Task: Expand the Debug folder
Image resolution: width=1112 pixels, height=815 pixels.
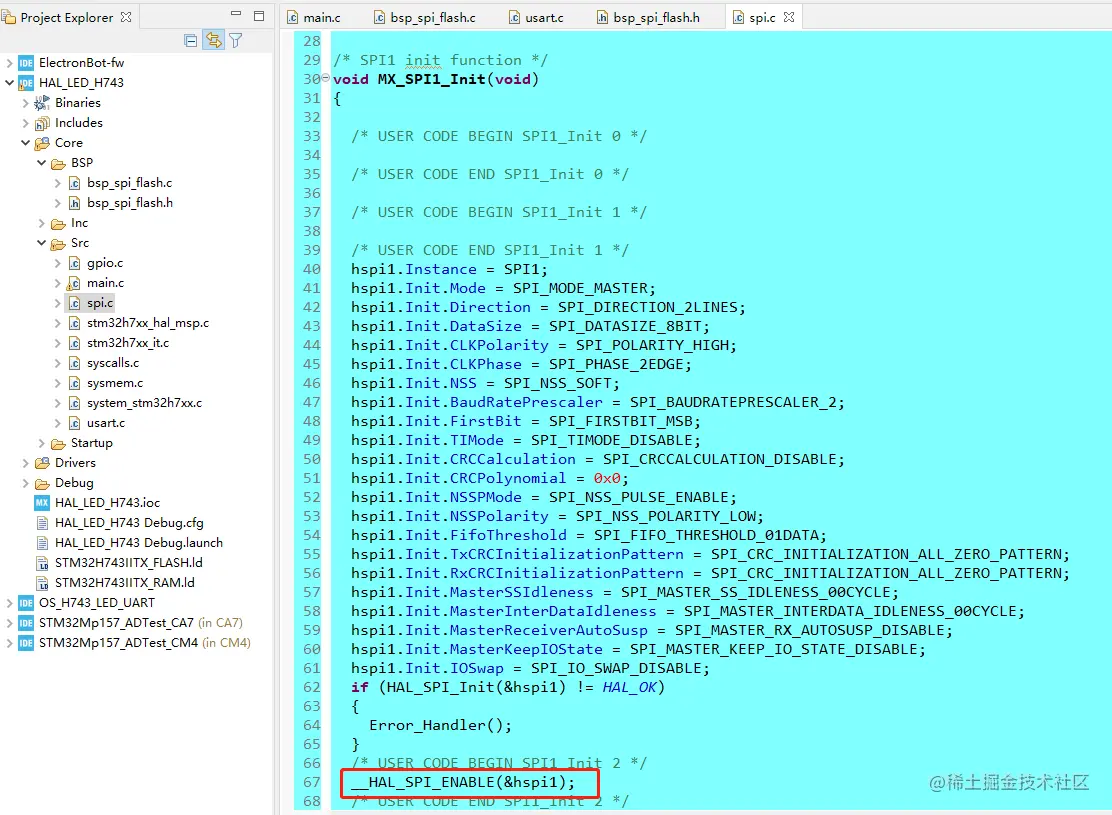Action: pyautogui.click(x=26, y=482)
